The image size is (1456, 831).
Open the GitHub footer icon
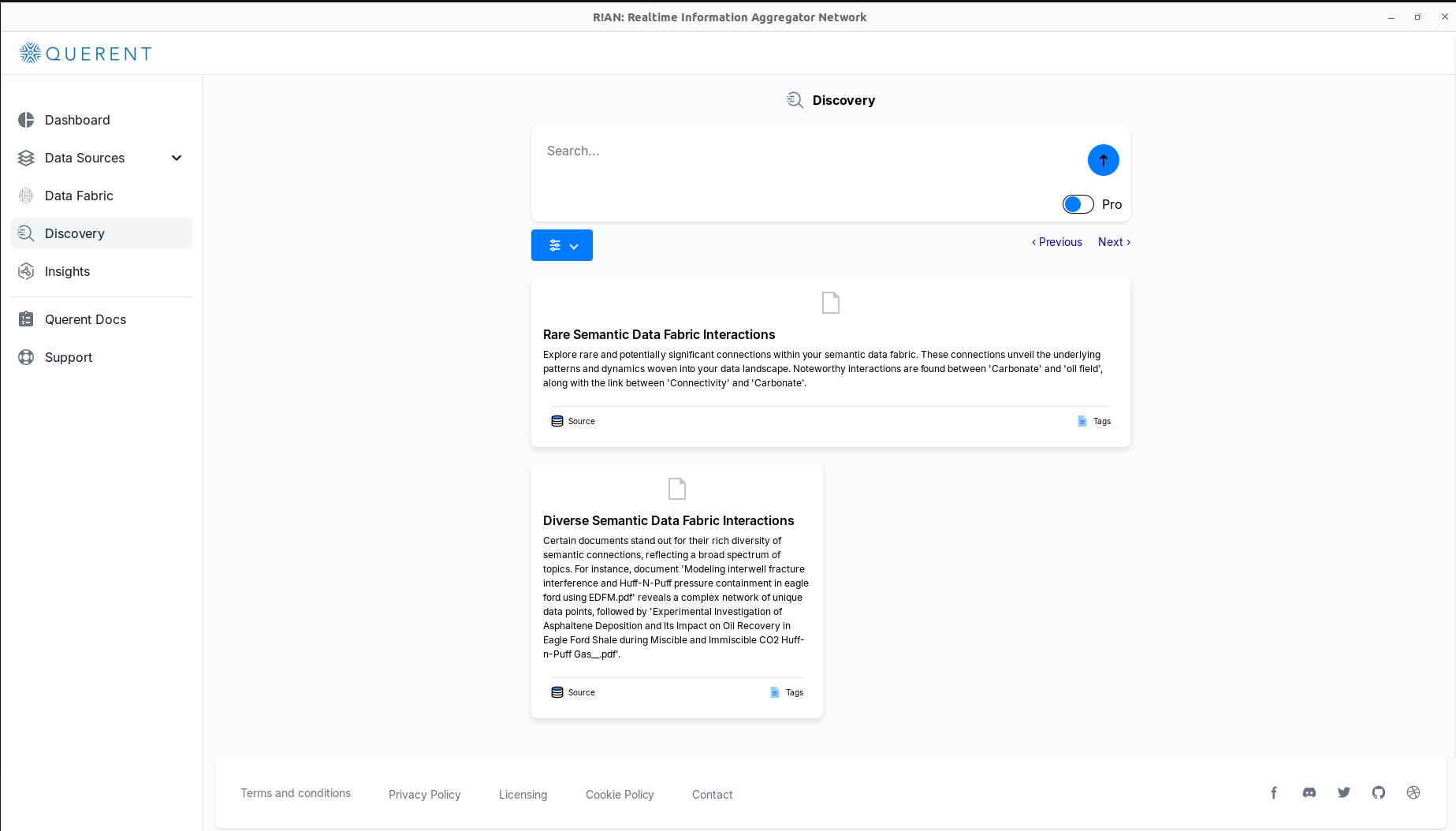1379,792
